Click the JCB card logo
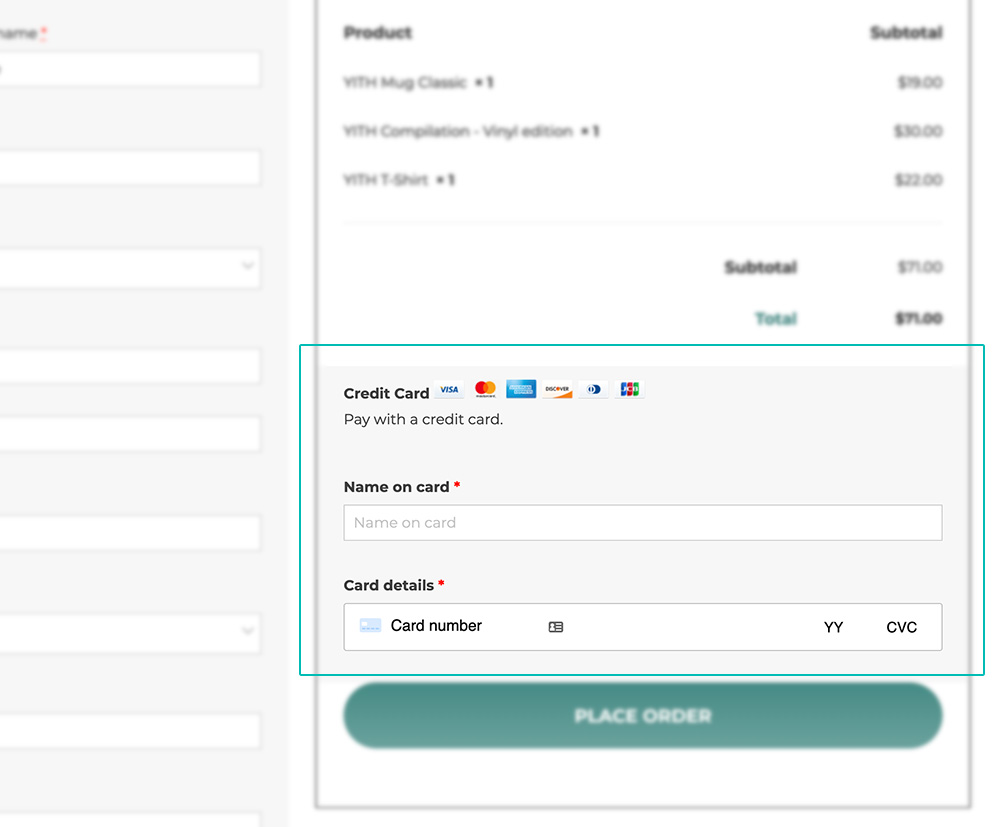The height and width of the screenshot is (827, 994). [x=628, y=389]
